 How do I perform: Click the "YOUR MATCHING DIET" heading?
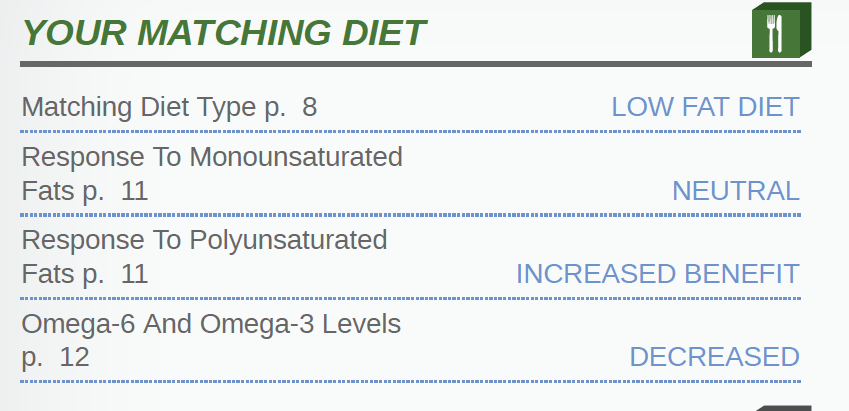coord(224,33)
